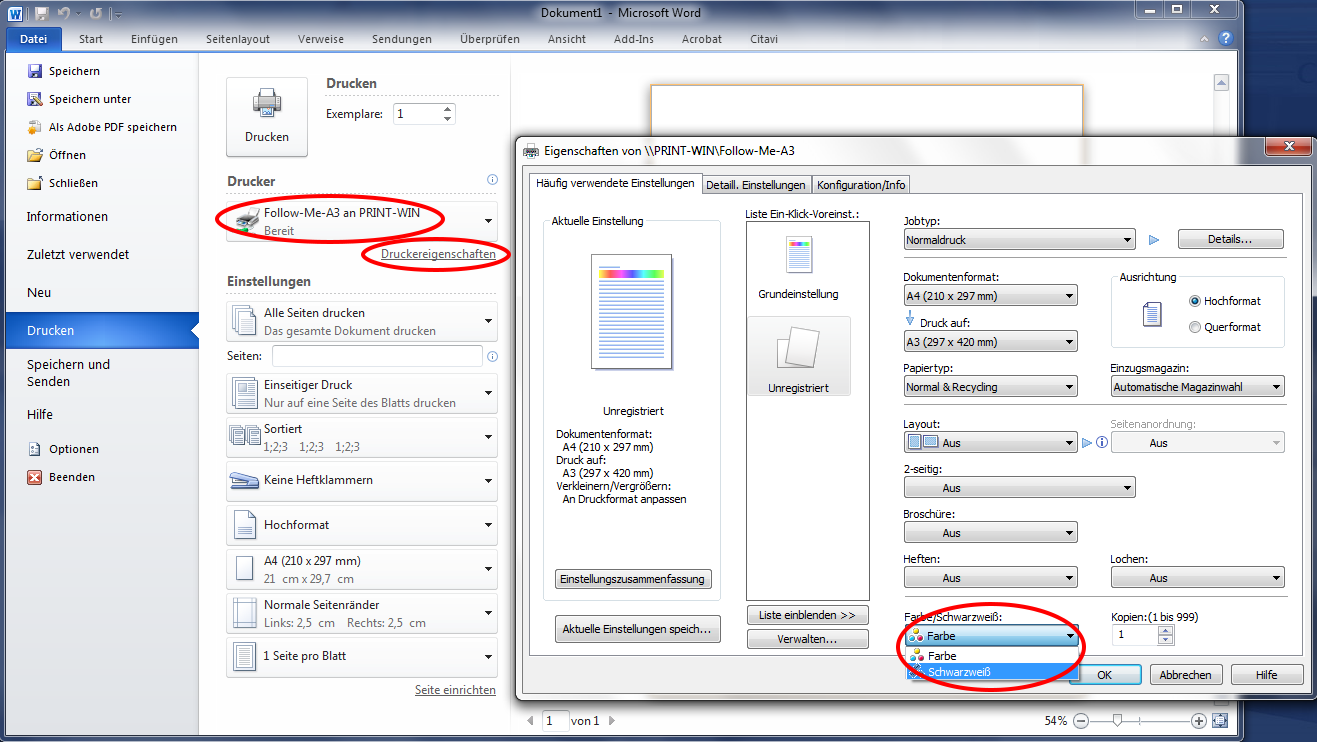Open Einseitiger Druck dropdown

pyautogui.click(x=362, y=393)
